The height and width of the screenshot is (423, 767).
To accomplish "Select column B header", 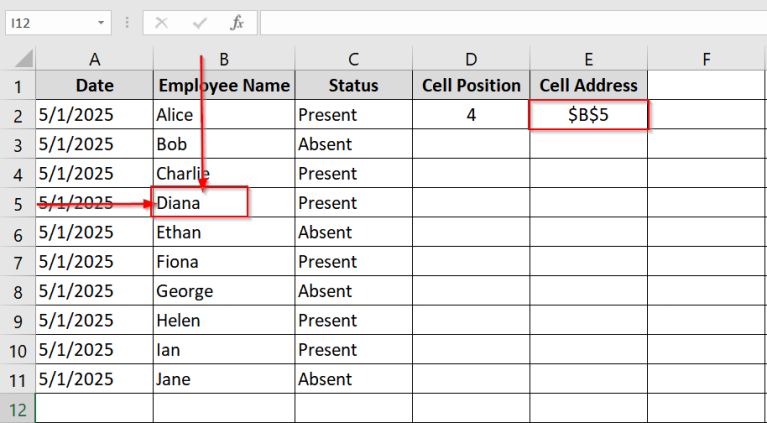I will pyautogui.click(x=223, y=59).
